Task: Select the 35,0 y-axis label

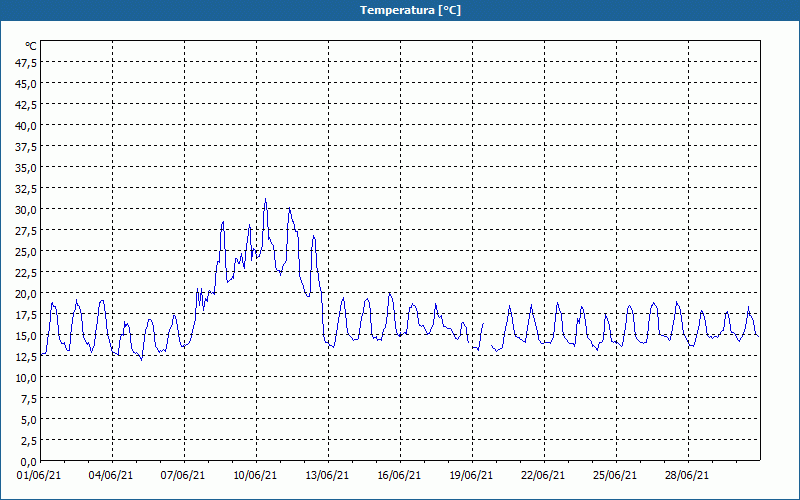Action: tap(27, 168)
